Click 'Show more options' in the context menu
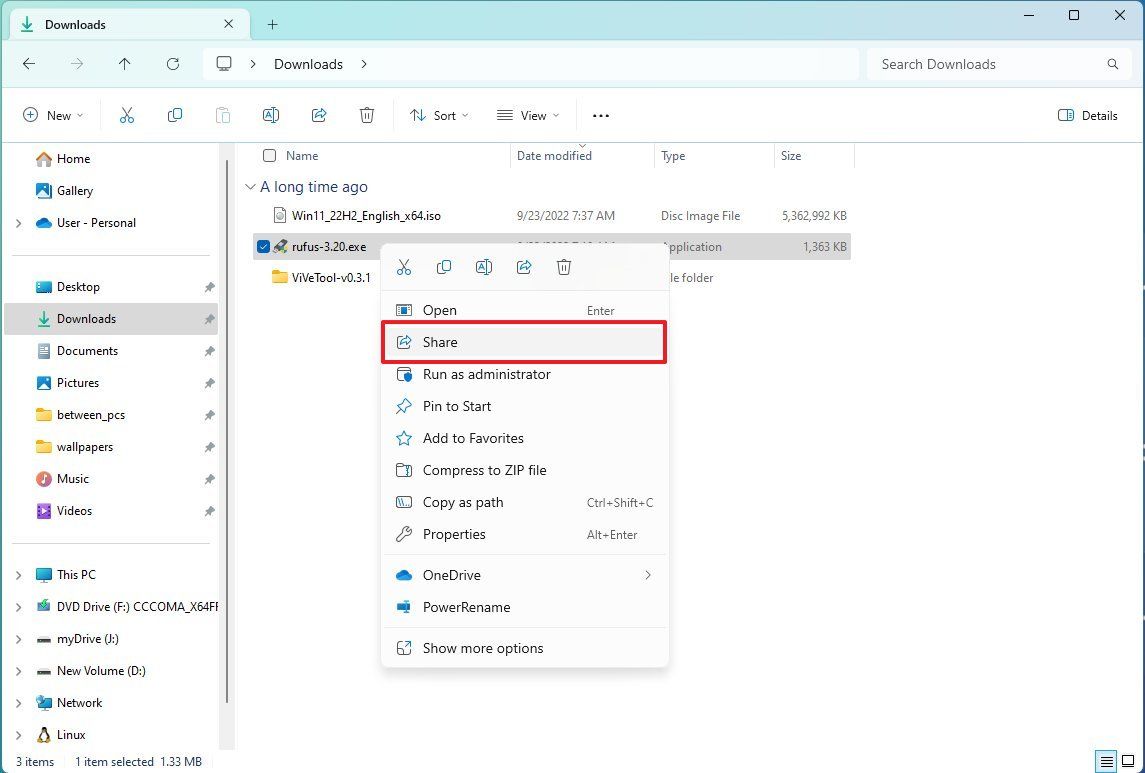The image size is (1145, 773). pos(483,648)
